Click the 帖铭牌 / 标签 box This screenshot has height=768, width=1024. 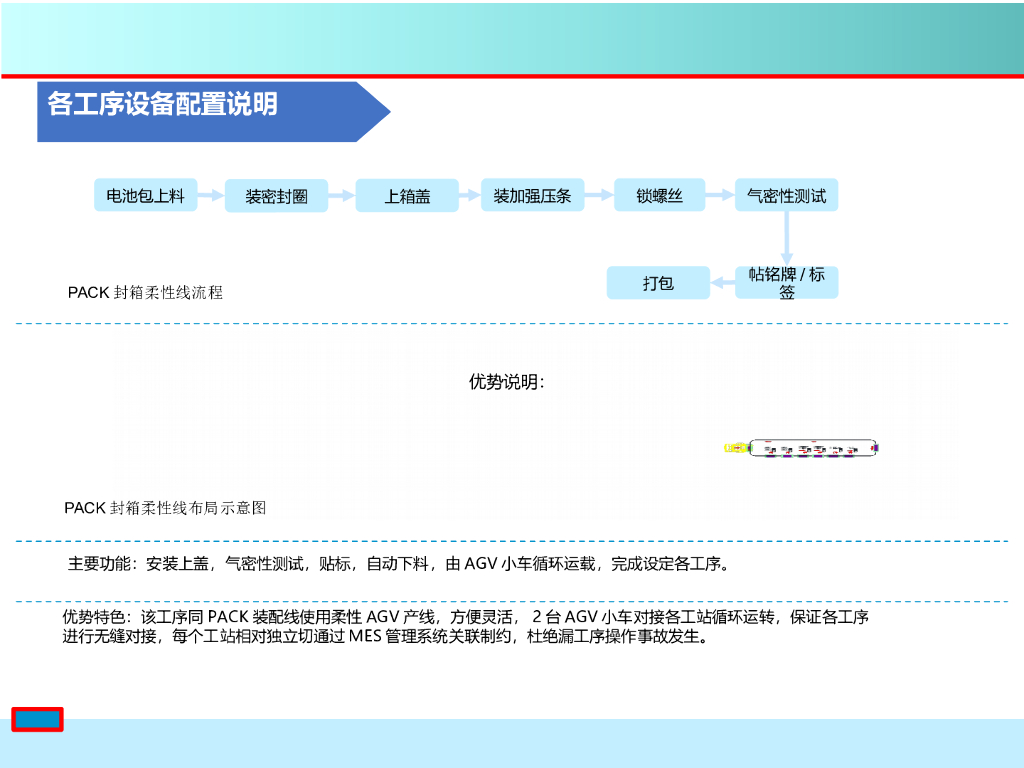(x=786, y=283)
